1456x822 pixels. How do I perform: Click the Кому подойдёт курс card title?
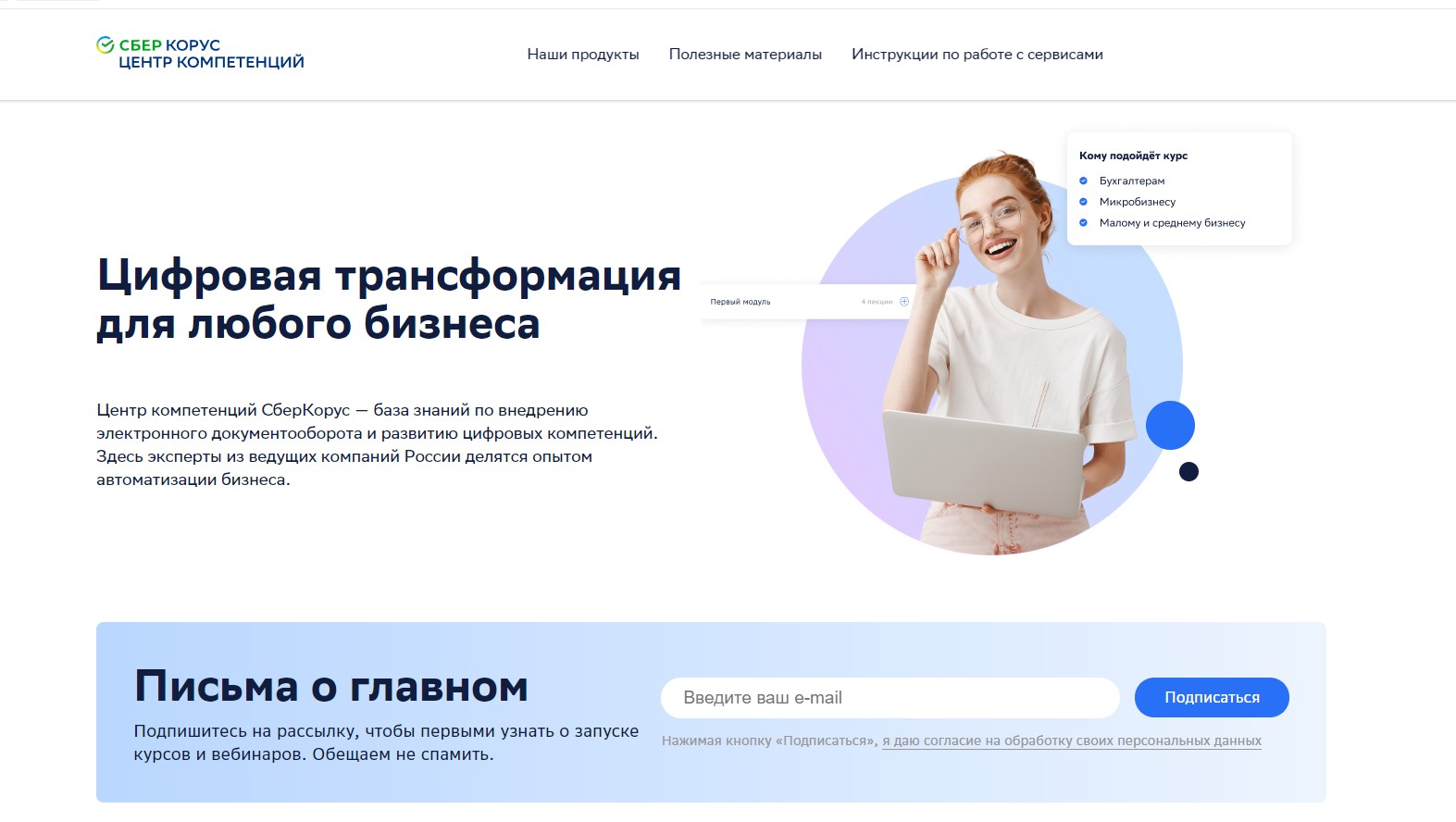pyautogui.click(x=1133, y=156)
